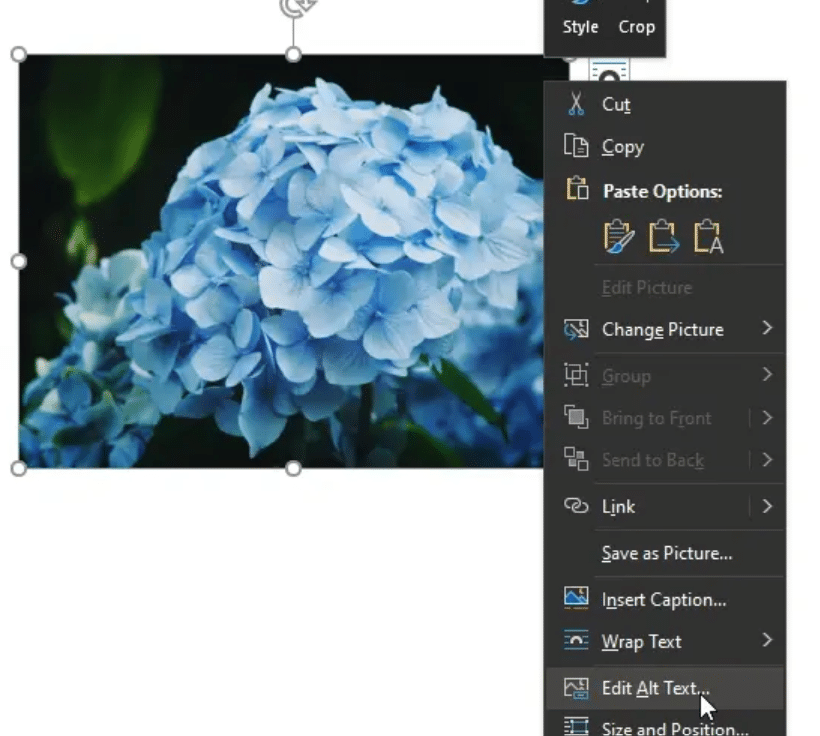Click the Change Picture icon

(576, 330)
